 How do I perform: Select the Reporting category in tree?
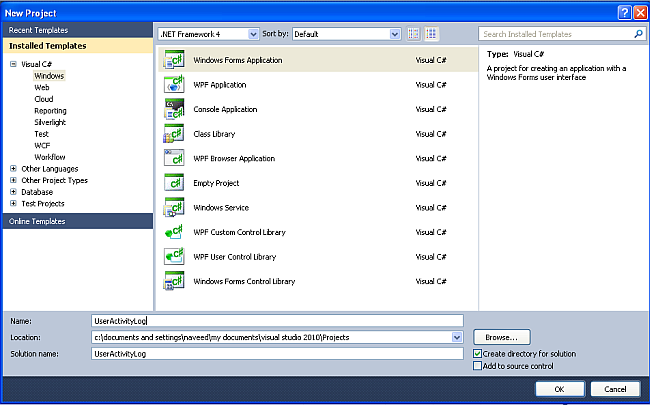click(50, 111)
